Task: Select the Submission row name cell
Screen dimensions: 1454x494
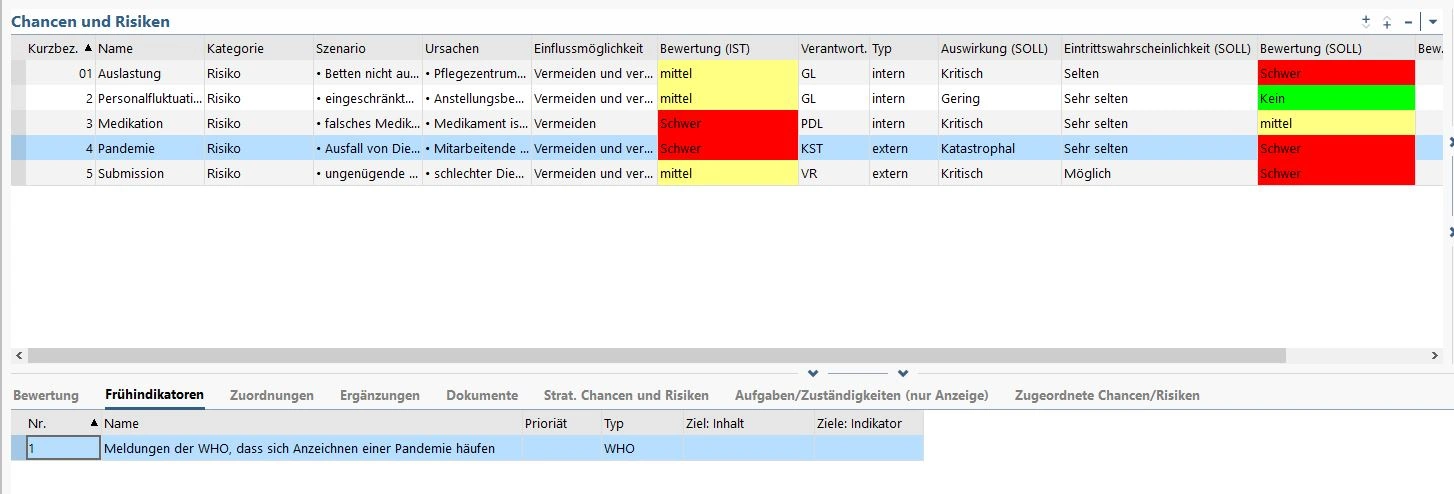Action: (x=148, y=173)
